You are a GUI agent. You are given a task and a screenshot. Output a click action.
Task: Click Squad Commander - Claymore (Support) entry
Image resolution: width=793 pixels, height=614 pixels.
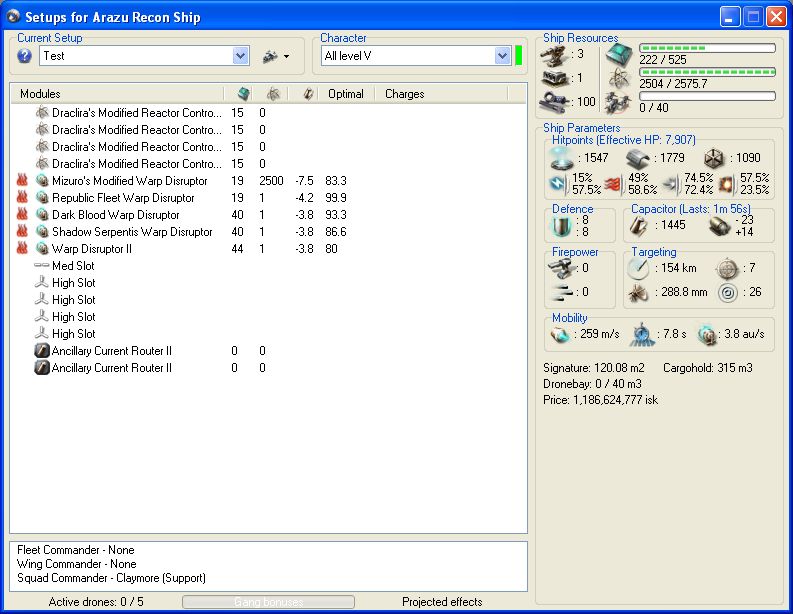pos(111,578)
